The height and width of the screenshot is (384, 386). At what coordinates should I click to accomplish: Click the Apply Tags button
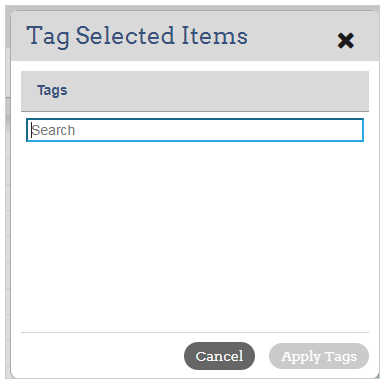pyautogui.click(x=319, y=356)
